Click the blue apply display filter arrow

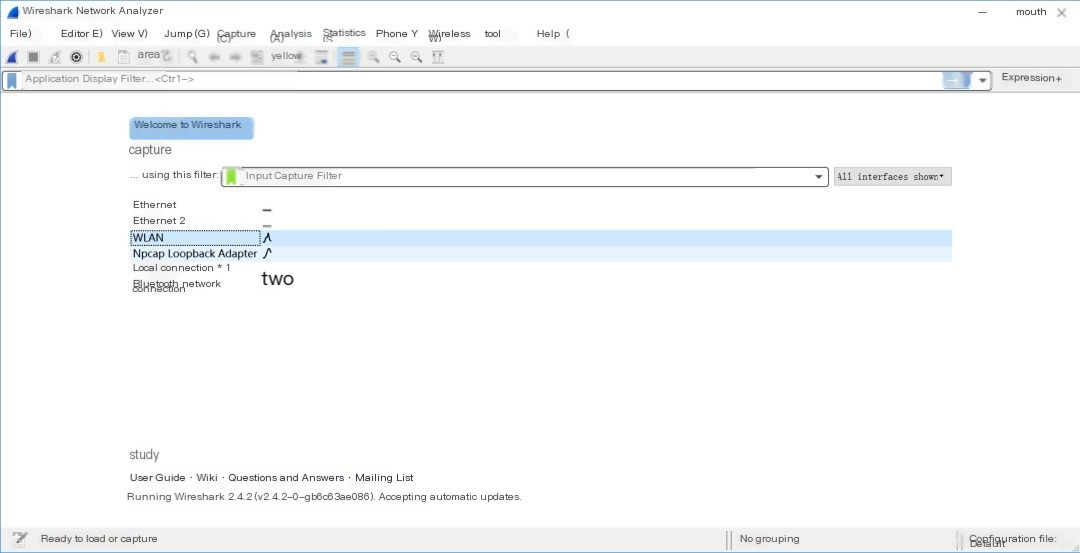click(956, 80)
